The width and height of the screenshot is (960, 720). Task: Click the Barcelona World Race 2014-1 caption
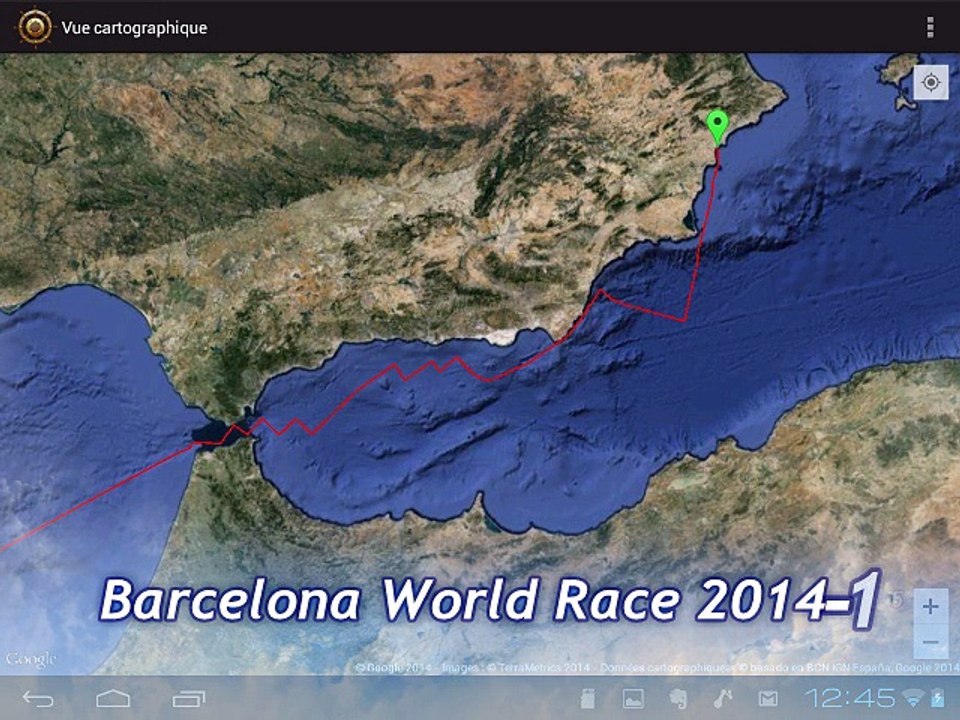pos(490,600)
